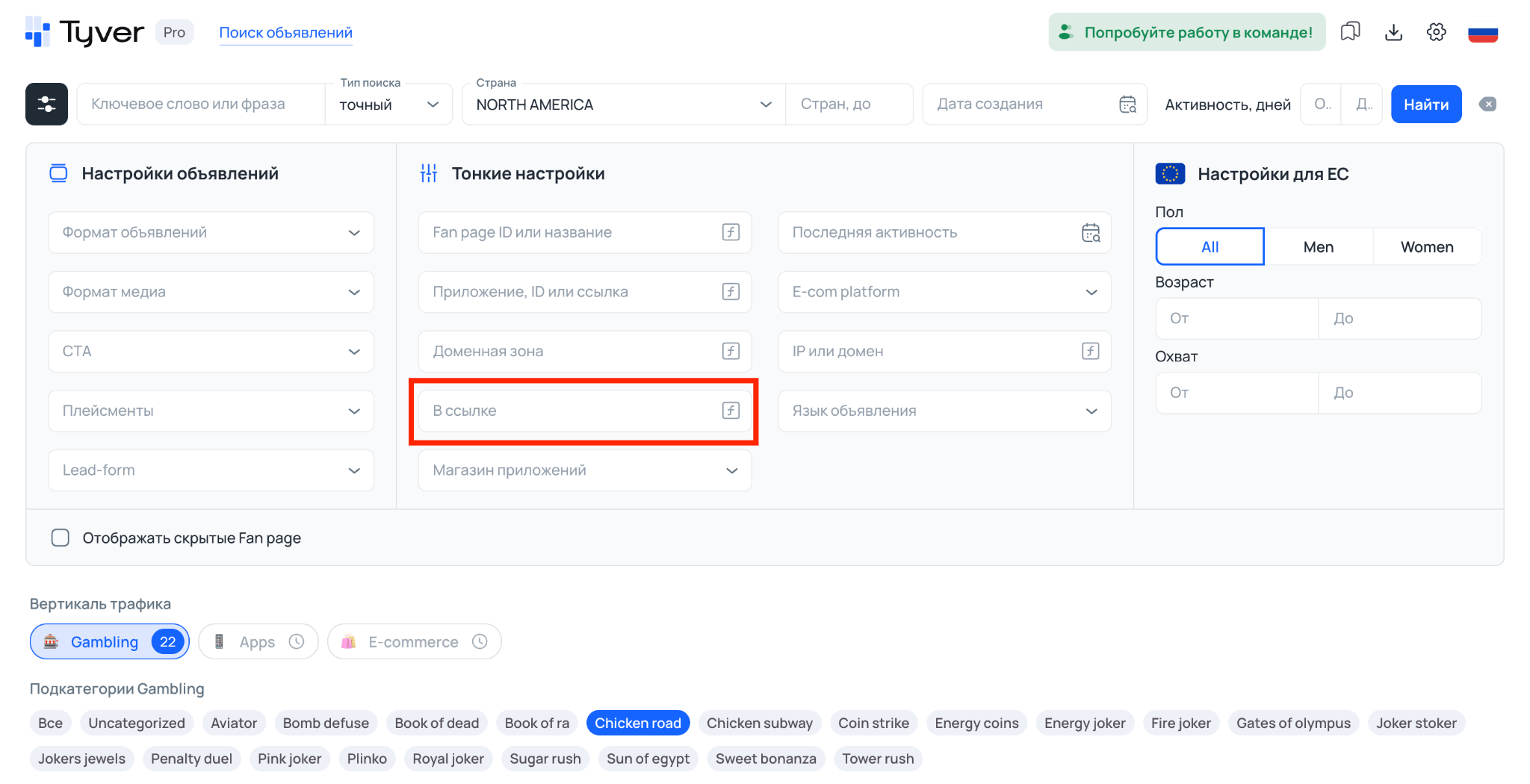Select Uncategorized subcategory
Viewport: 1530px width, 784px height.
pyautogui.click(x=137, y=723)
